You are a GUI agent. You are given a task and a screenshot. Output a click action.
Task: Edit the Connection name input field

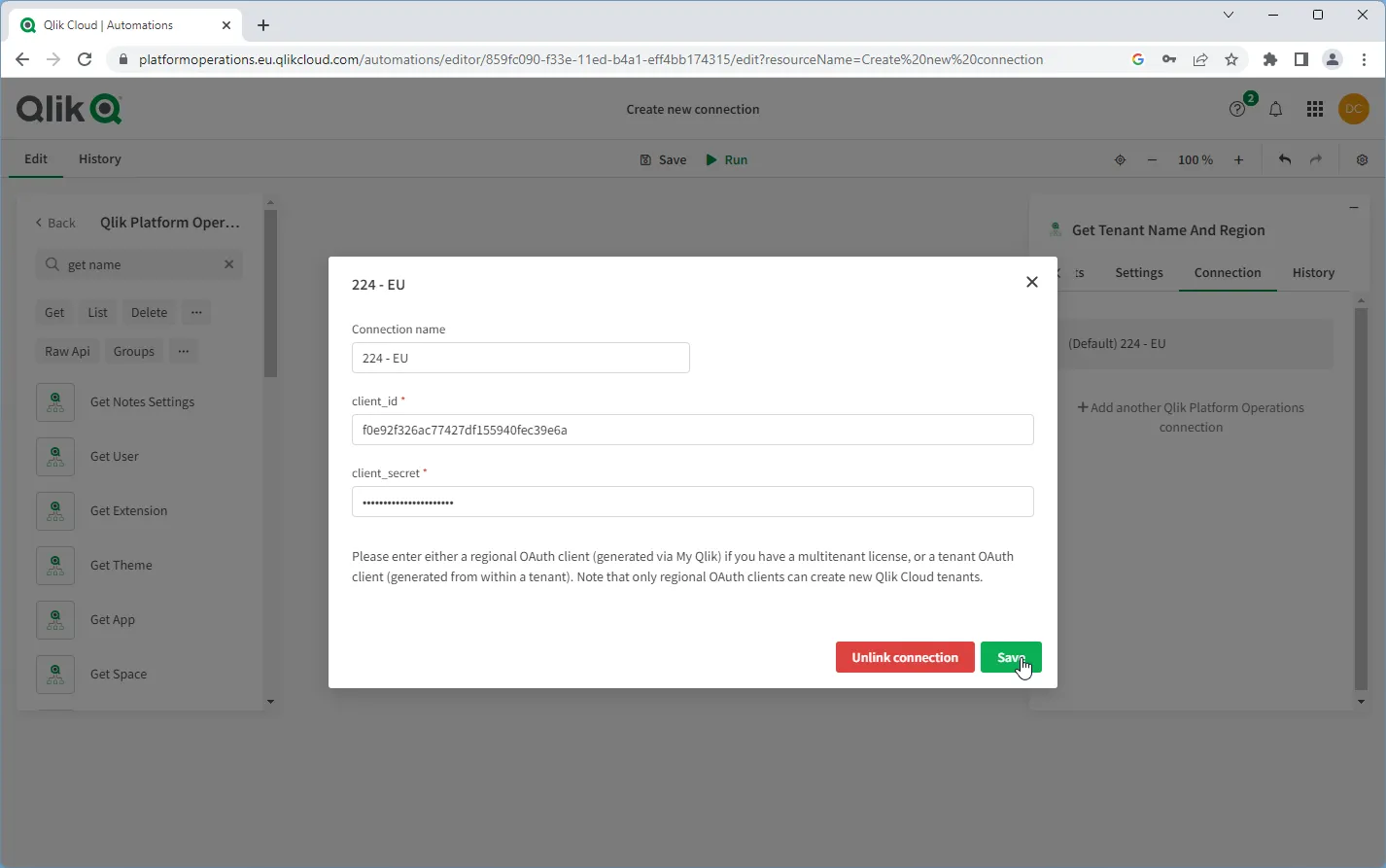click(x=520, y=358)
